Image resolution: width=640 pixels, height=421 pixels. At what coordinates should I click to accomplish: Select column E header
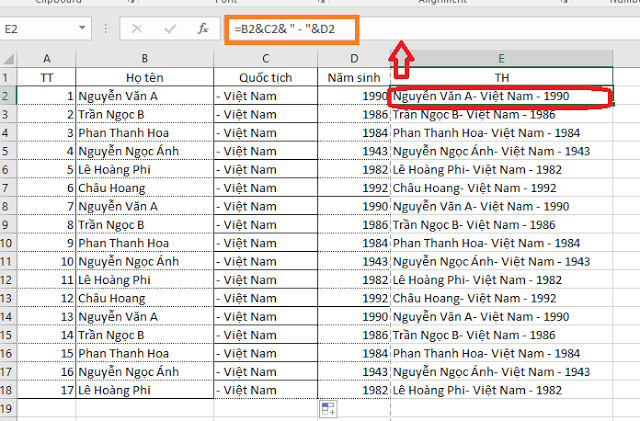click(x=502, y=59)
